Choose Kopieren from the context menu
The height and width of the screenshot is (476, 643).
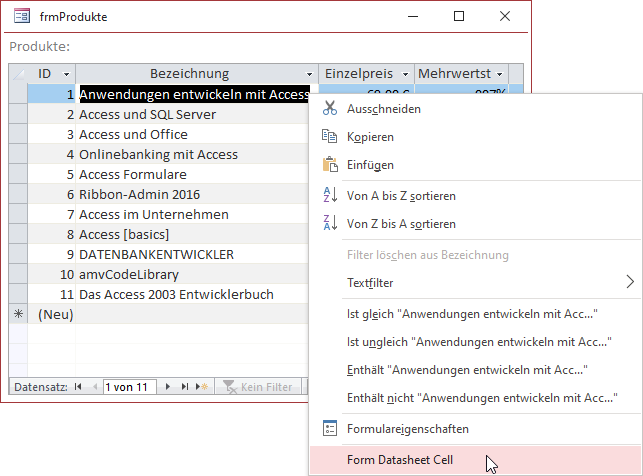pyautogui.click(x=476, y=137)
